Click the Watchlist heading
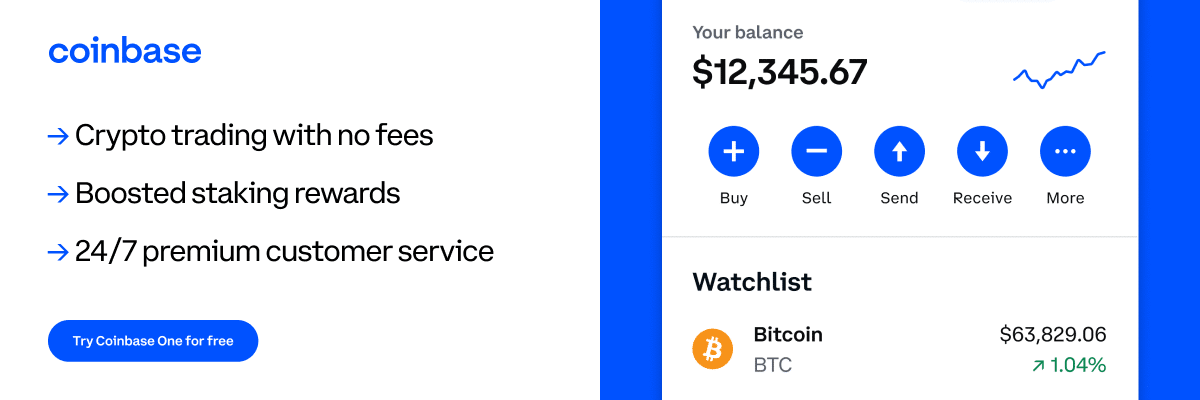 click(752, 282)
